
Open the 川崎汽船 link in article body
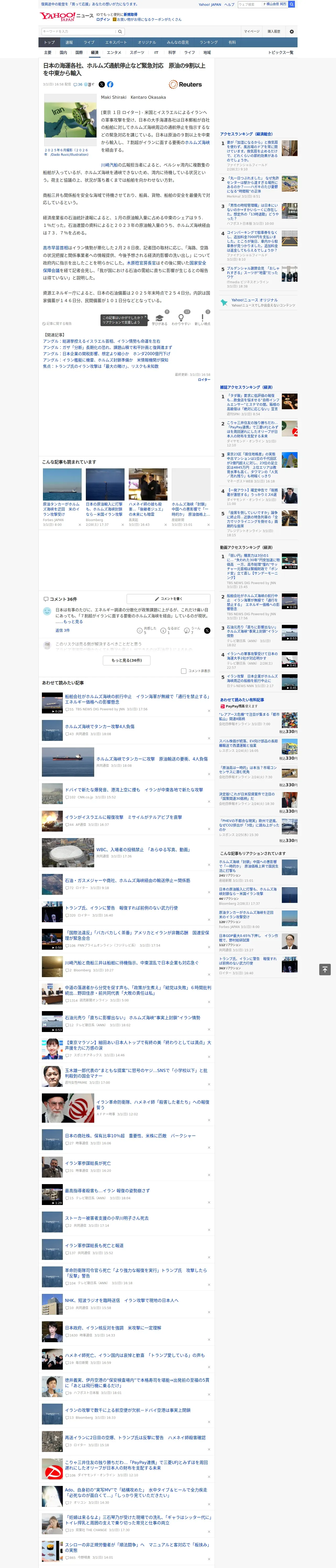click(x=110, y=165)
